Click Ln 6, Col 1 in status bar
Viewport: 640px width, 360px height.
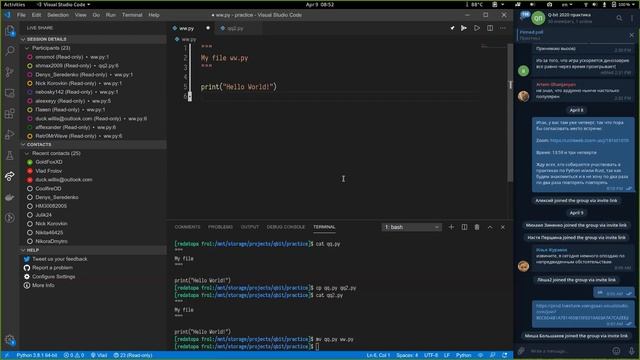point(378,355)
